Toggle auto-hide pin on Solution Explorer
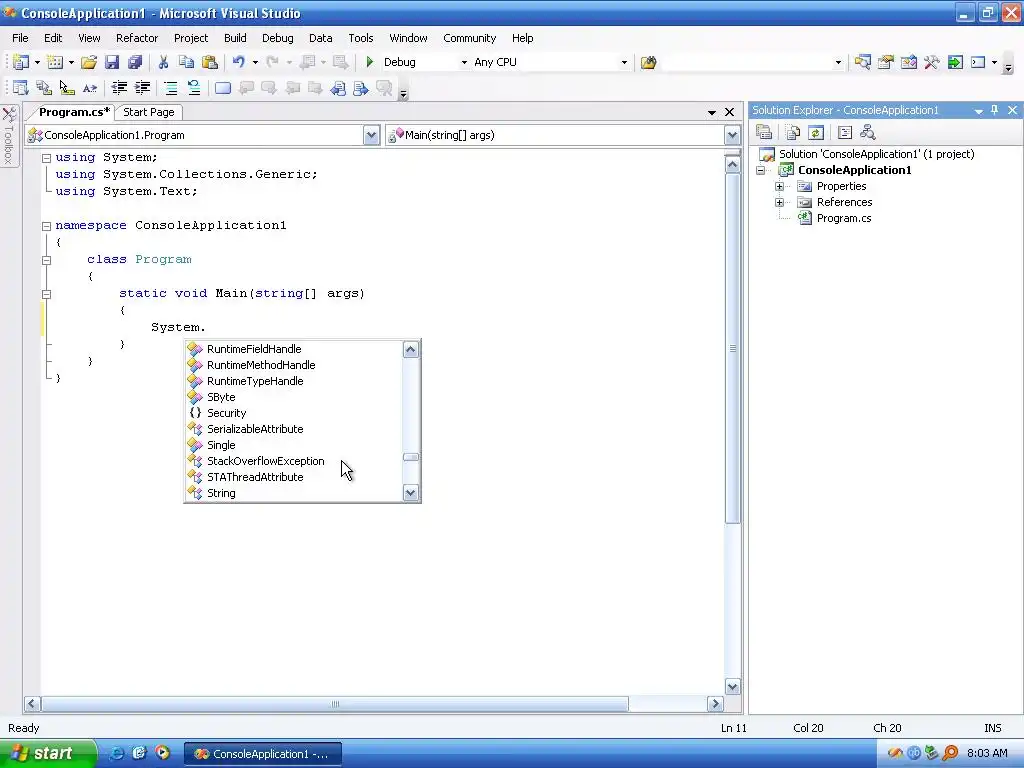Screen dimensions: 1024x768 [x=995, y=110]
